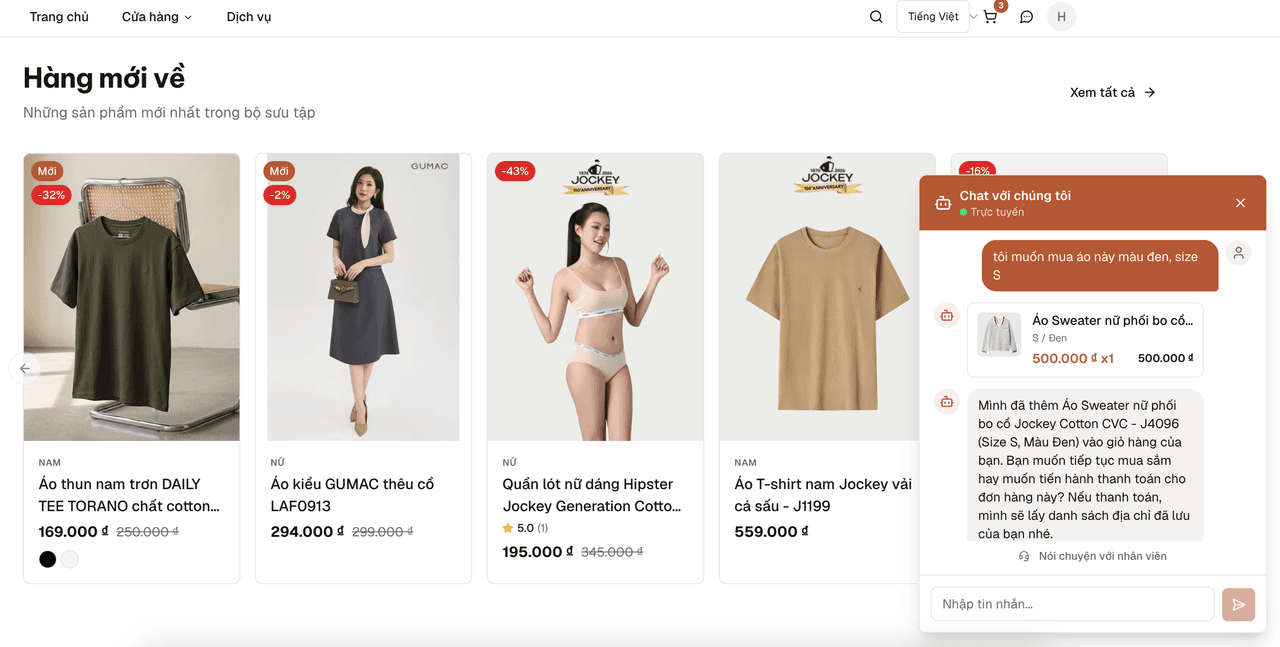Click the Mới badge on GUMAC dress
This screenshot has height=647, width=1280.
click(x=279, y=171)
